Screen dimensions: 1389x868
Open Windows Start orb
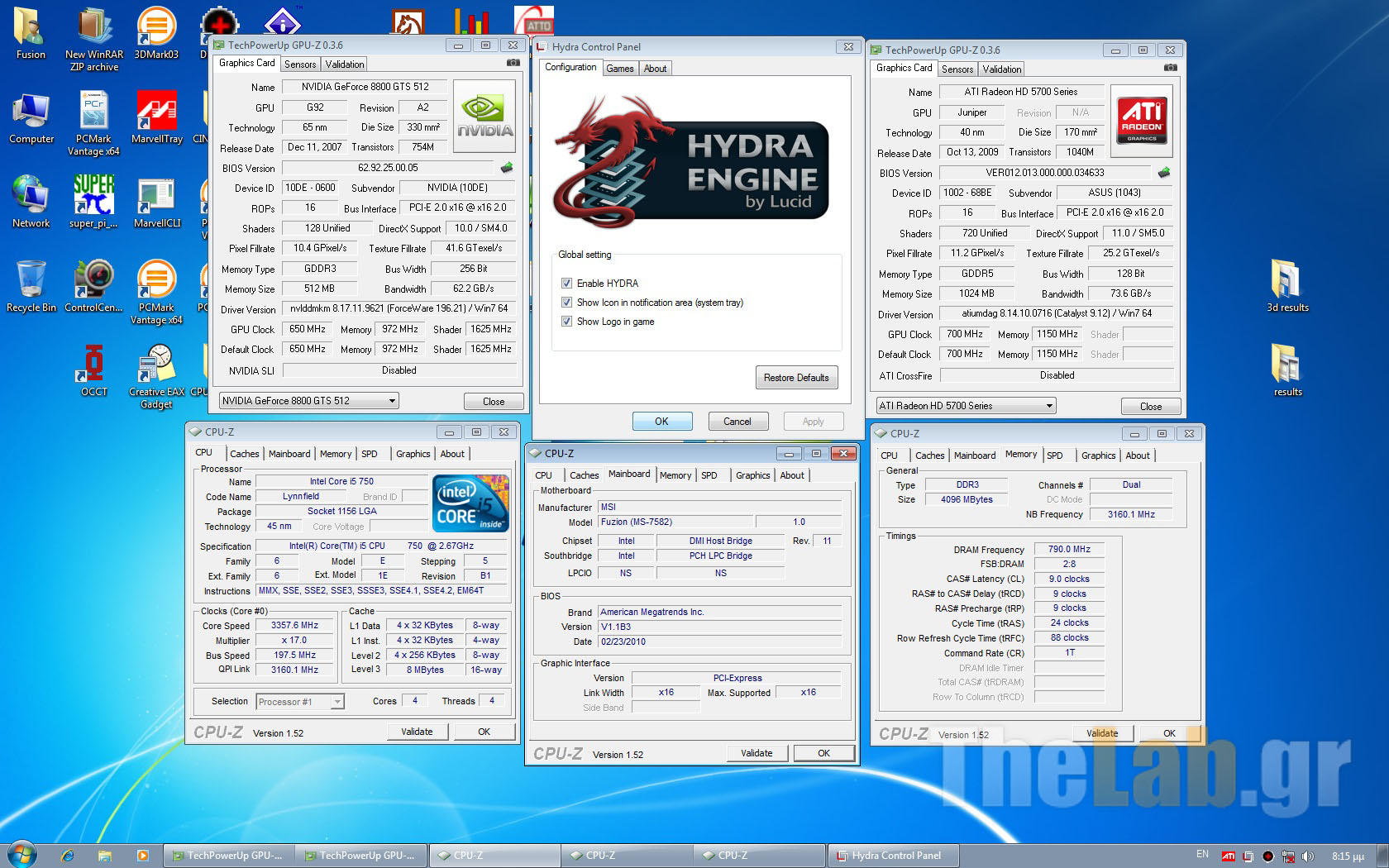click(x=21, y=855)
